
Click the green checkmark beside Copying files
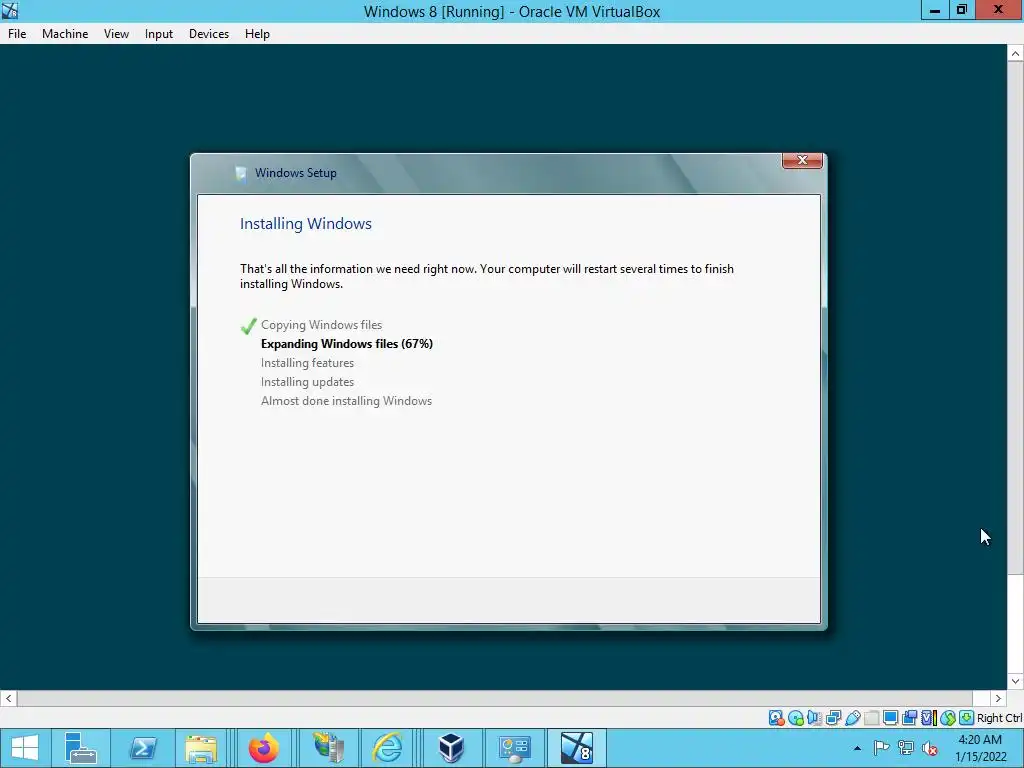point(248,325)
